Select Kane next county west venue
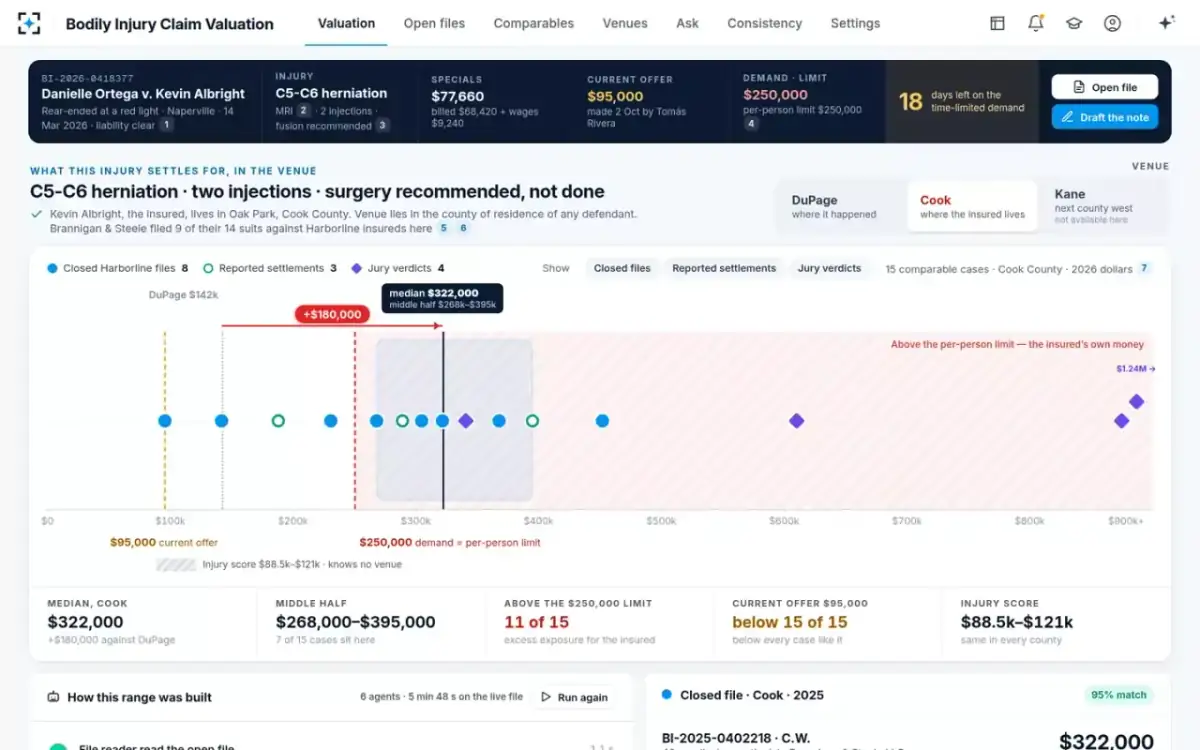This screenshot has height=750, width=1200. pos(1103,206)
